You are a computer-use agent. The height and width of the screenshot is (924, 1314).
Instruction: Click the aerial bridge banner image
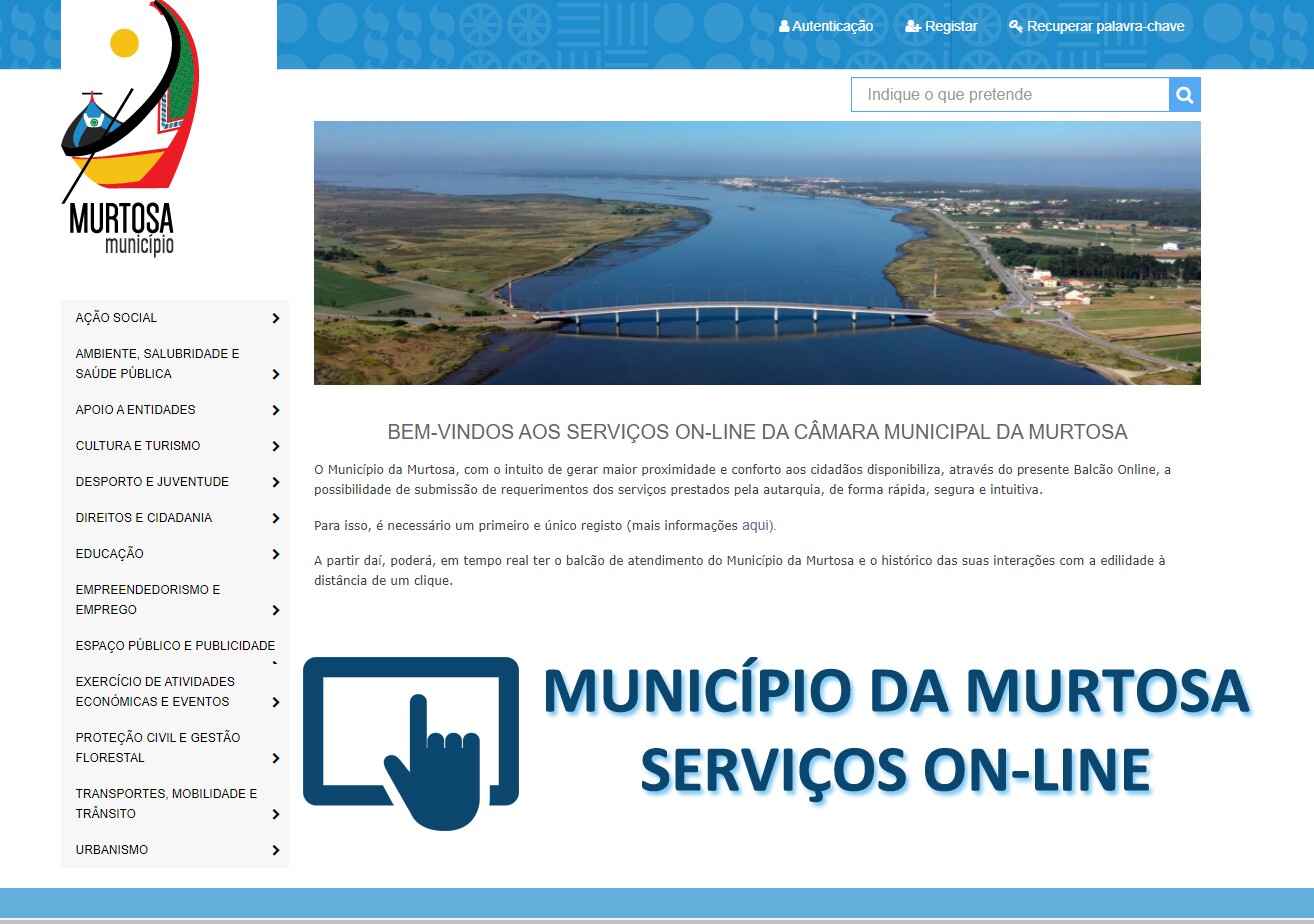tap(757, 253)
